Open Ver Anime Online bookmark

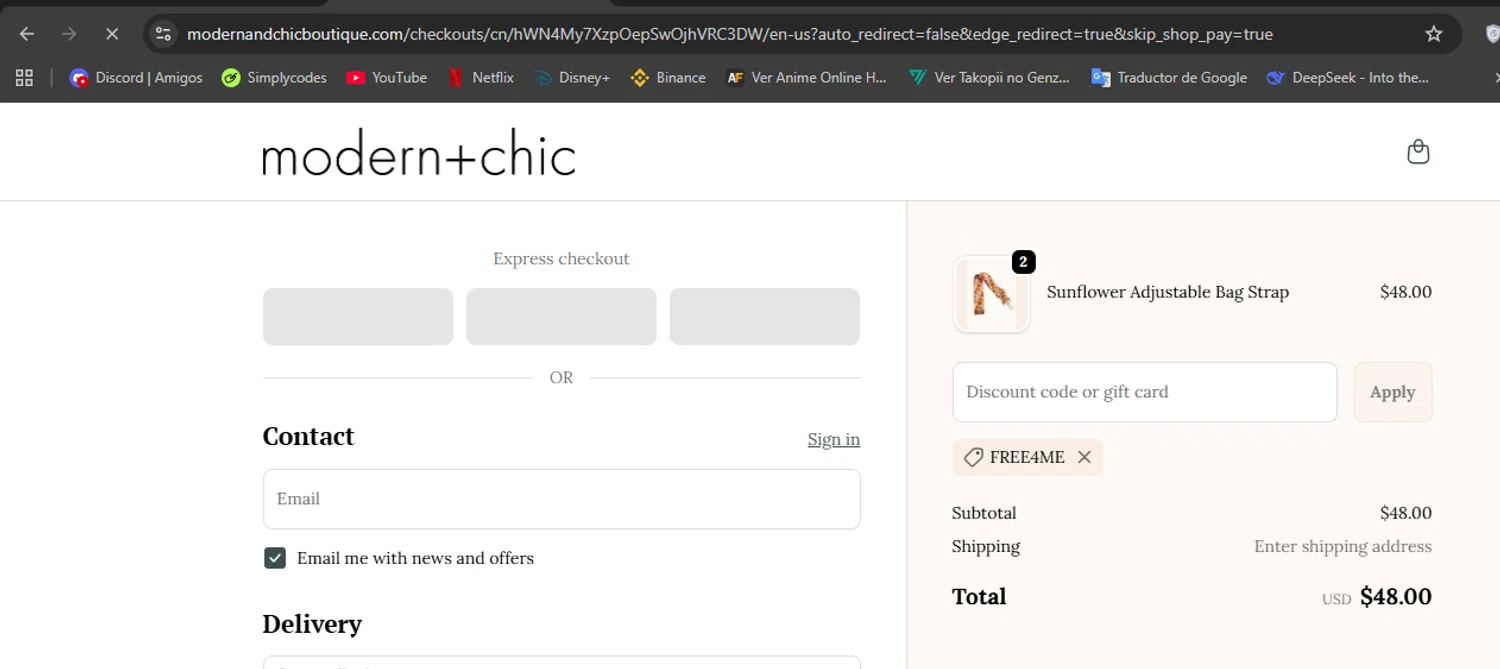[806, 77]
